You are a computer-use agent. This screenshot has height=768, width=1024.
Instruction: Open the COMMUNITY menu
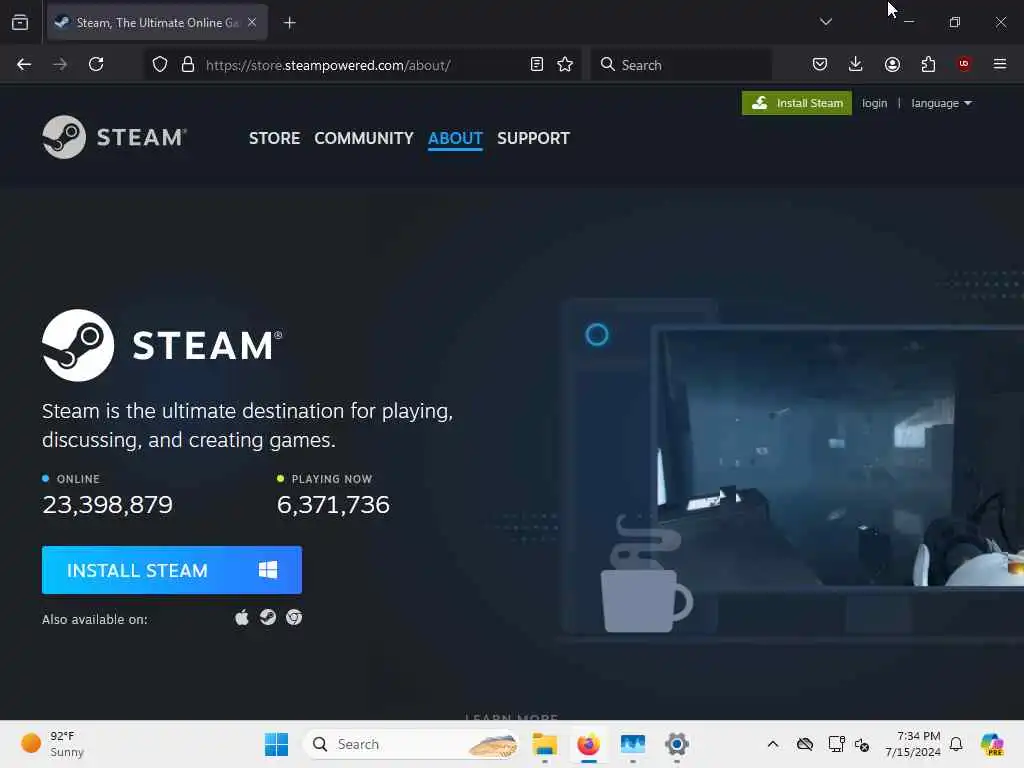click(364, 138)
